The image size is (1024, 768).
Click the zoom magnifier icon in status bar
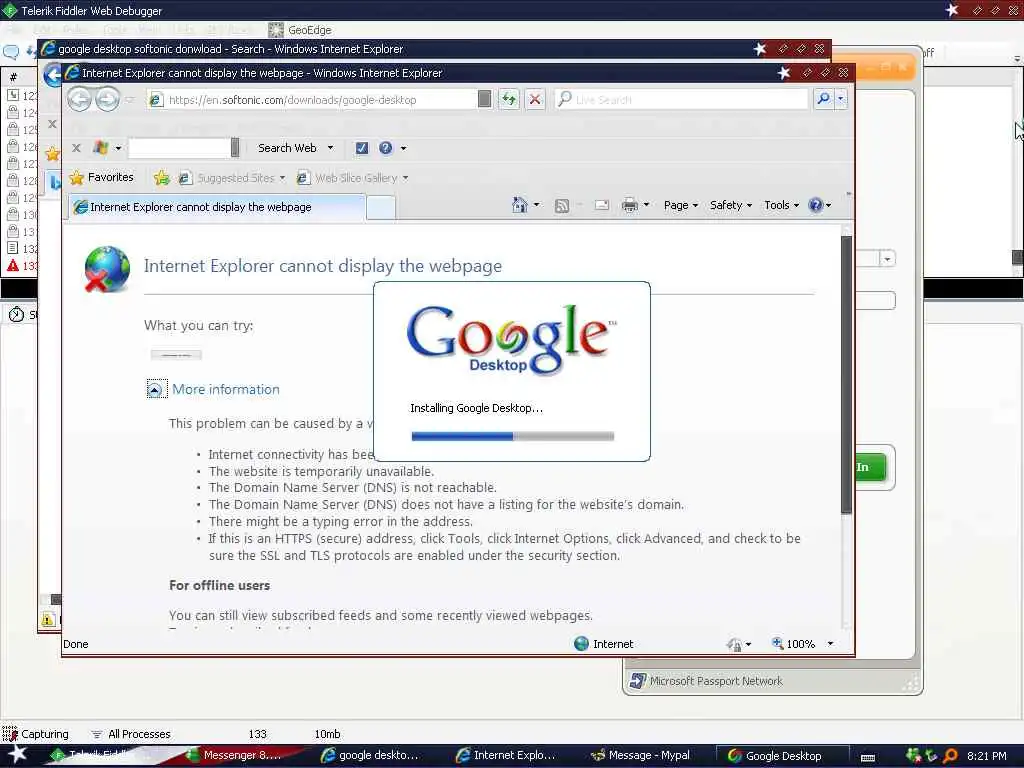(777, 643)
